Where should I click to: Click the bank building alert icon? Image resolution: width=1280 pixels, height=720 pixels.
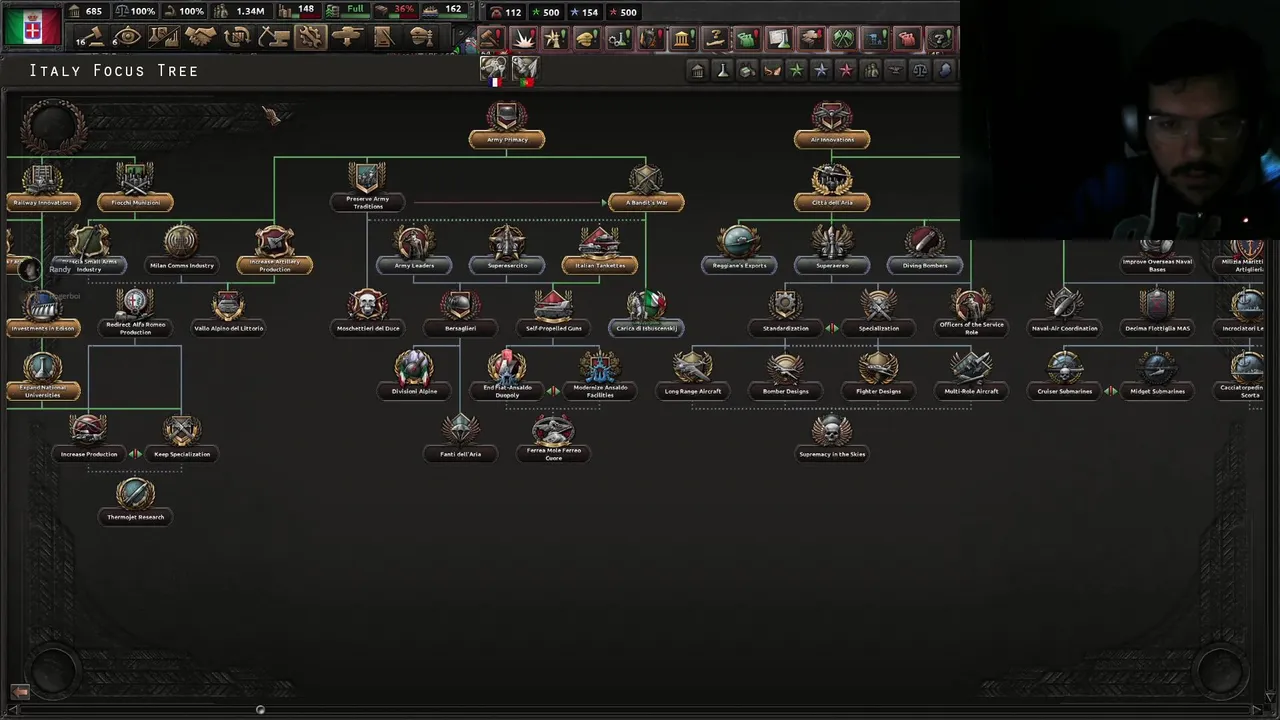[x=683, y=39]
